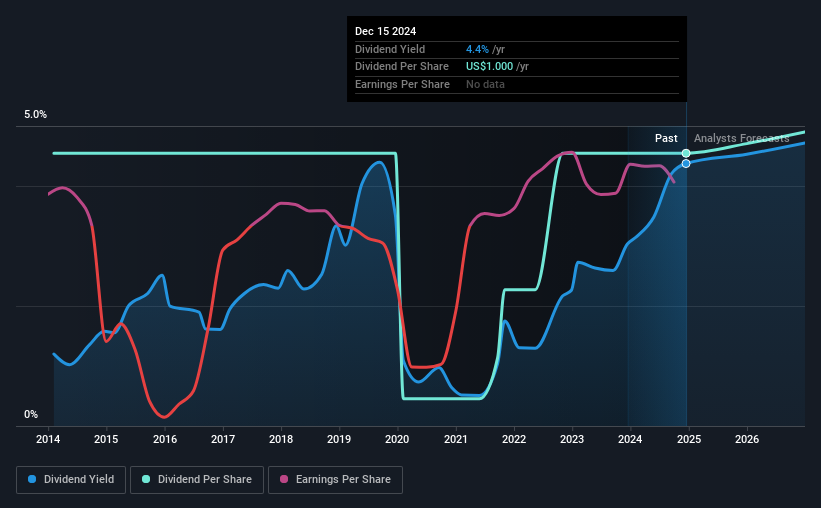Click the 2026 x-axis label
Screen dimensions: 821x508
coord(747,439)
